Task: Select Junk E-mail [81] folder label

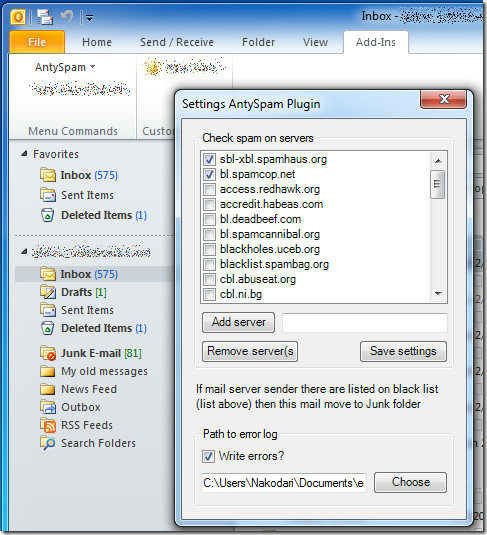Action: pos(101,353)
